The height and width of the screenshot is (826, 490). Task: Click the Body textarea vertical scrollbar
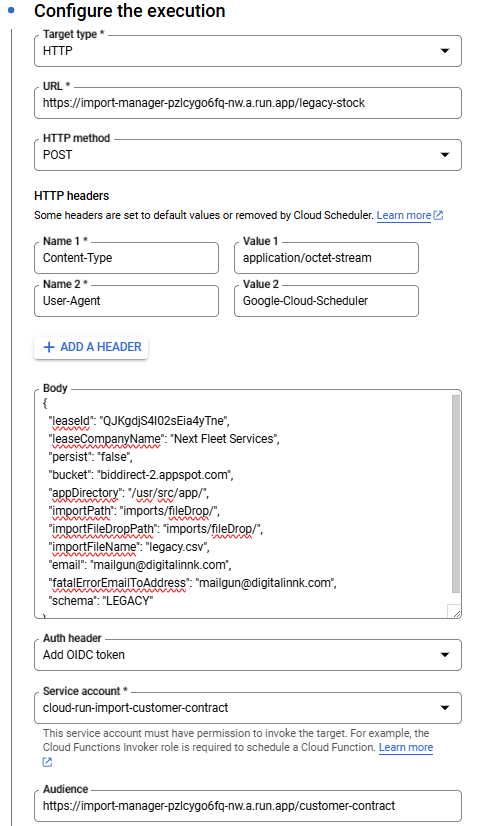456,494
